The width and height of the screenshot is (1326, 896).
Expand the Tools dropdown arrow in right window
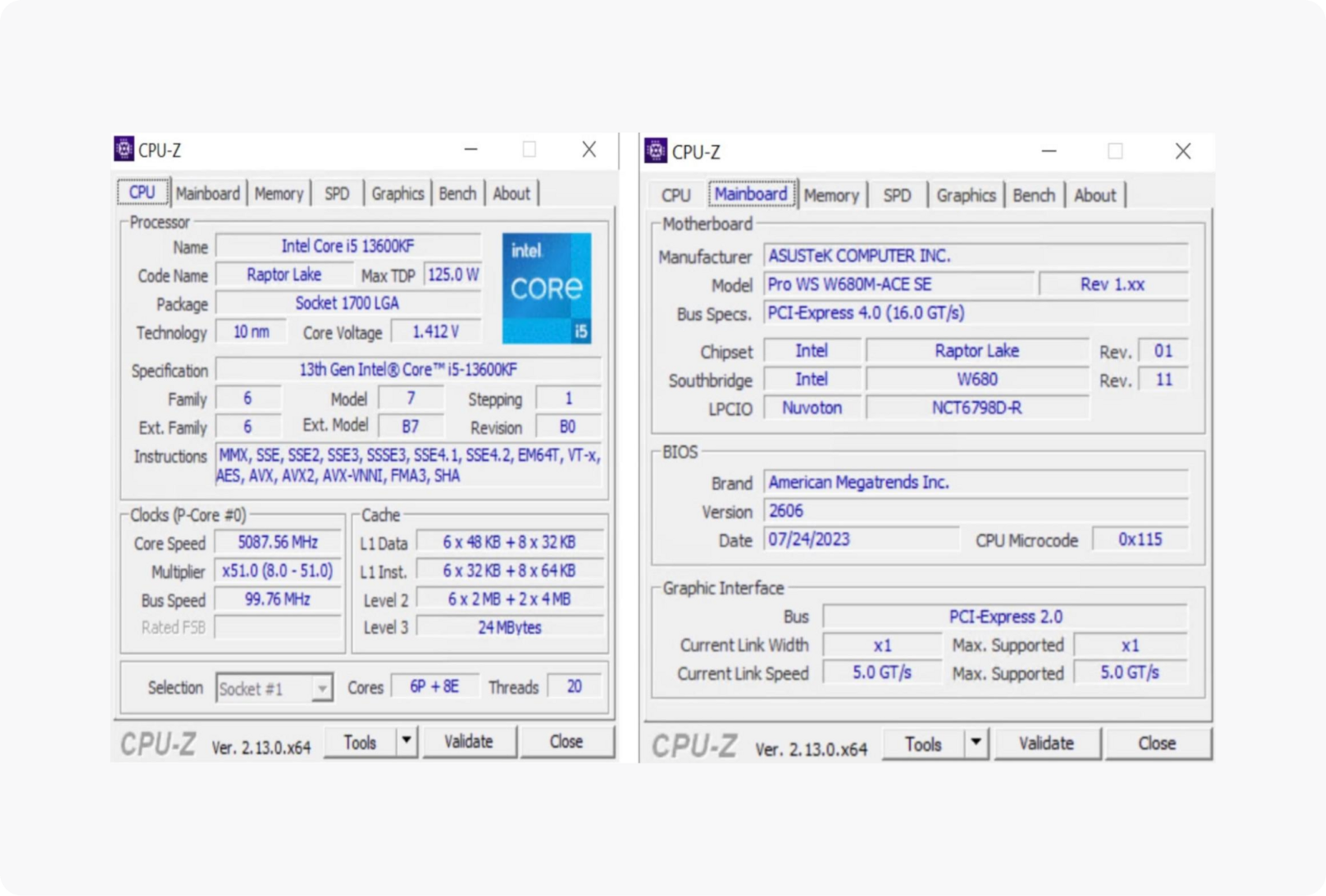[x=976, y=743]
